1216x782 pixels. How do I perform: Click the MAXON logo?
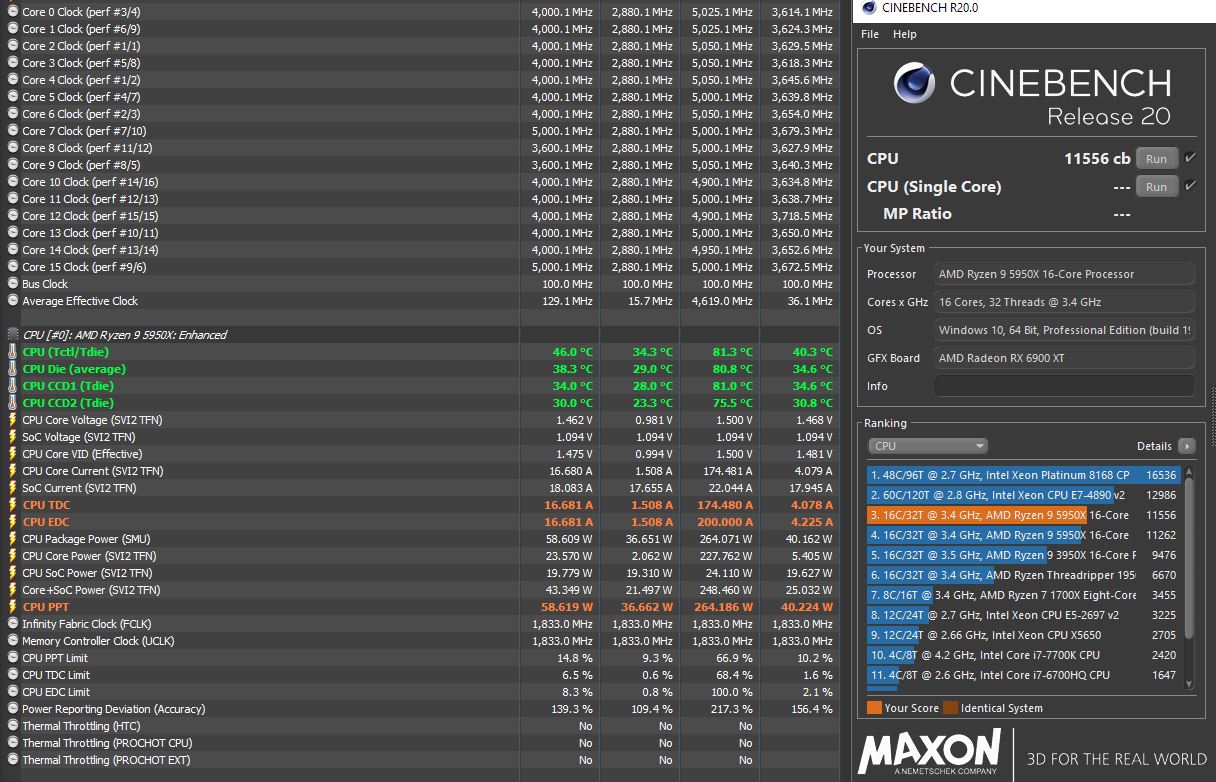pyautogui.click(x=929, y=753)
